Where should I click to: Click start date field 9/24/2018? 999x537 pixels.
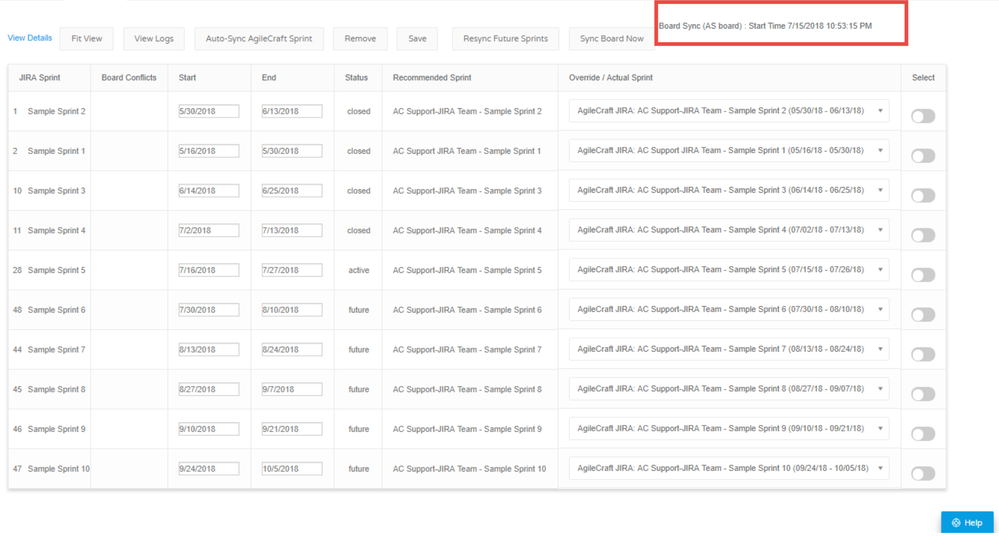tap(209, 469)
